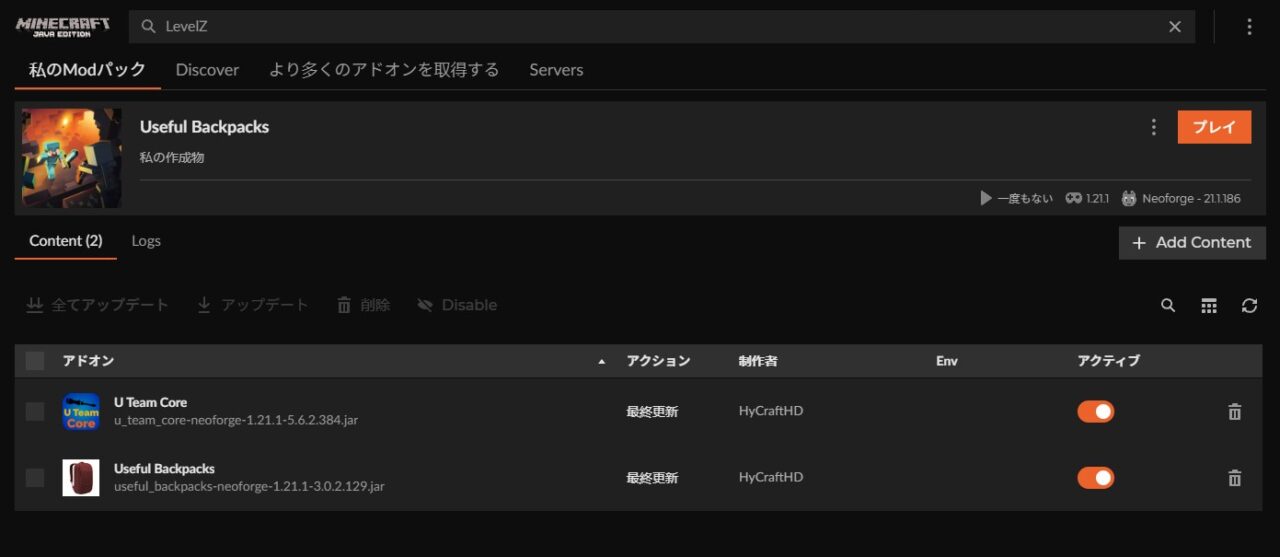Click u_team_core-neoforge jar filename
The width and height of the screenshot is (1280, 557).
click(236, 420)
